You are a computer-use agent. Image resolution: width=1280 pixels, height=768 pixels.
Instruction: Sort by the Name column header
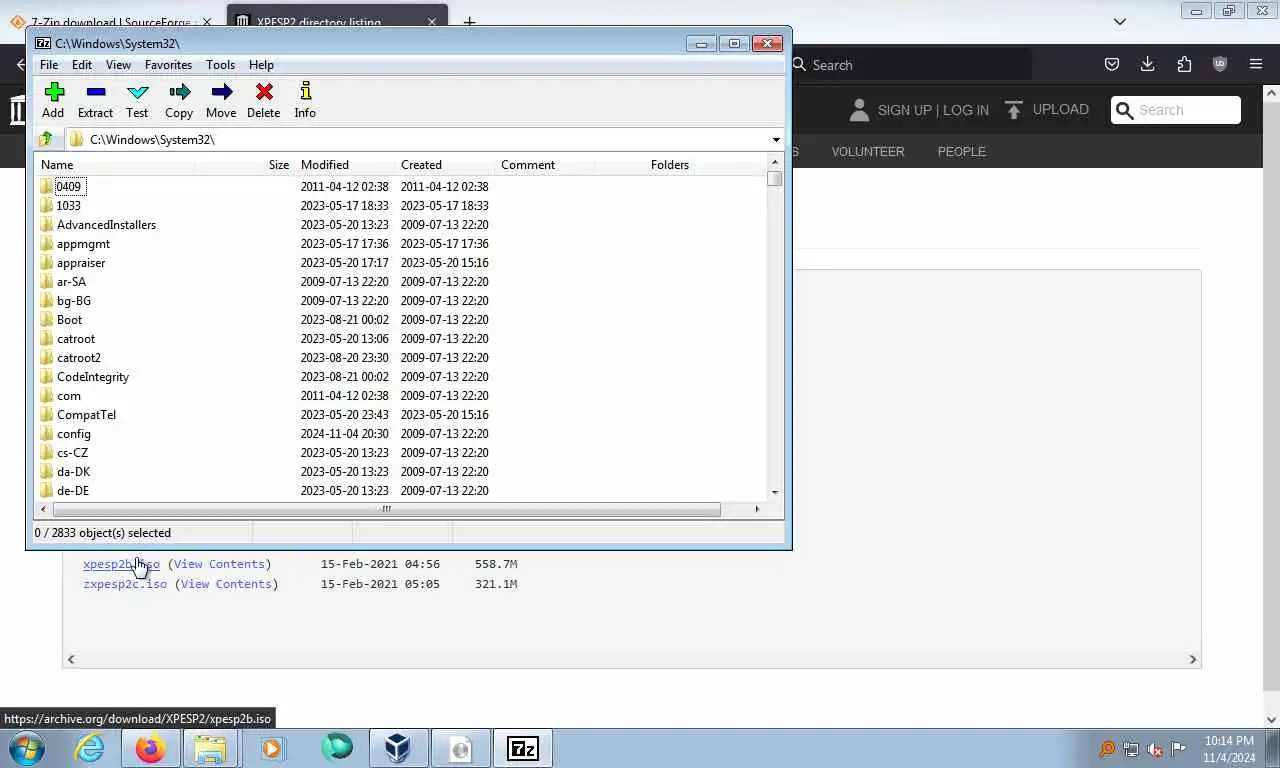pyautogui.click(x=57, y=165)
